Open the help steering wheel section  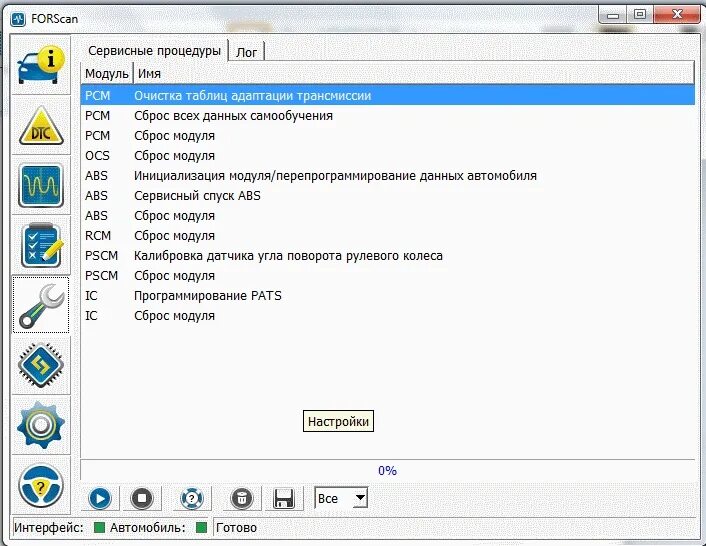[41, 485]
